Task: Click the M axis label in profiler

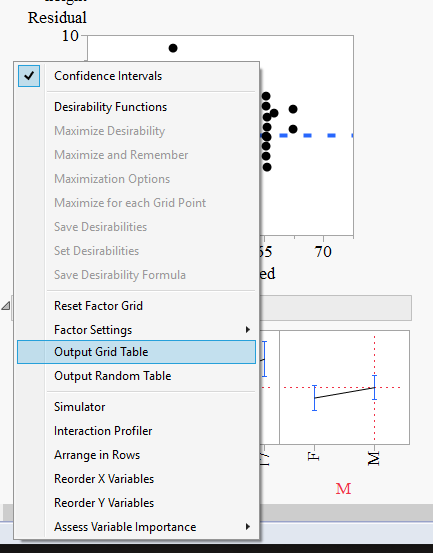Action: click(374, 458)
